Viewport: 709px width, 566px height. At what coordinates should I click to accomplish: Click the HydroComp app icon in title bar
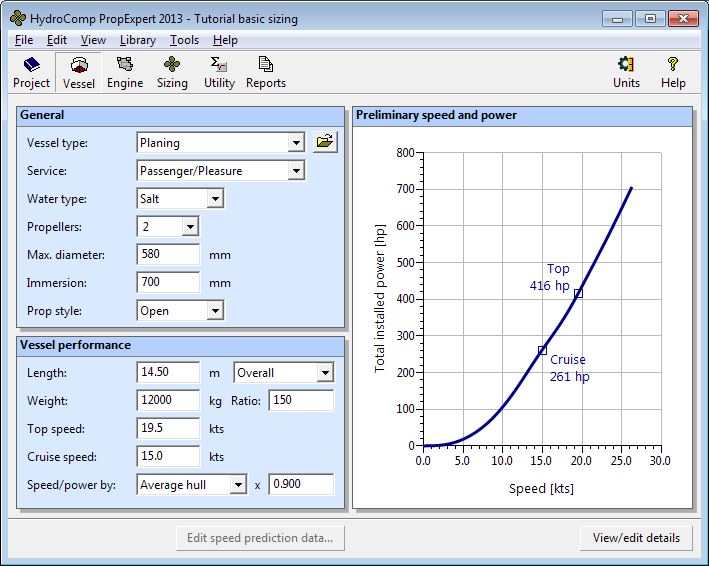pyautogui.click(x=18, y=19)
